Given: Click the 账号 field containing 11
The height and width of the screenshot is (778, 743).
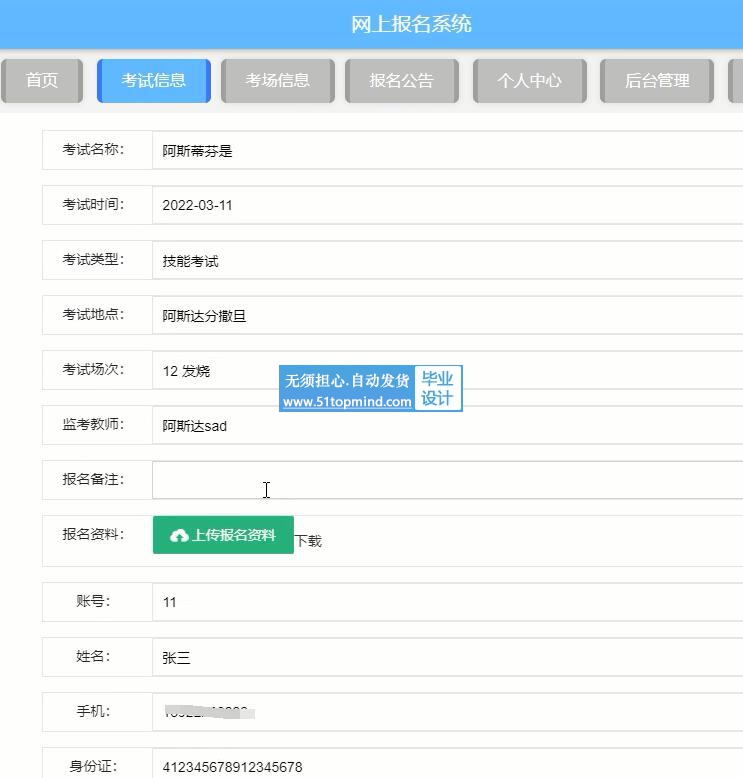Looking at the screenshot, I should [447, 602].
